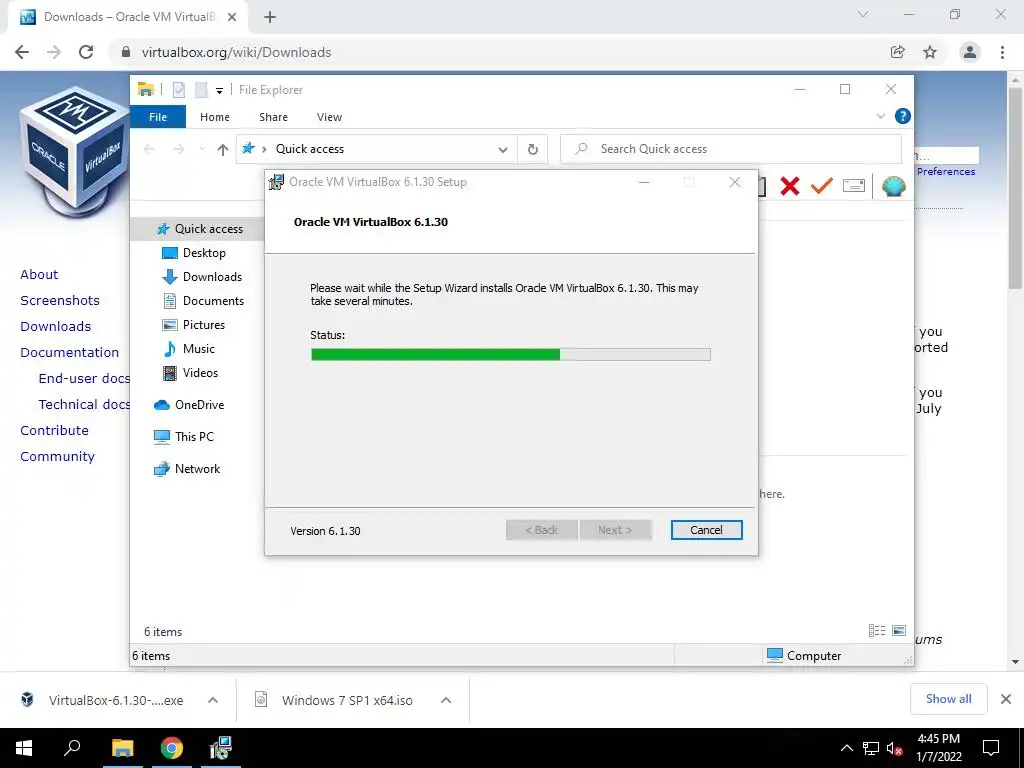Show hidden system tray icons

coord(846,748)
